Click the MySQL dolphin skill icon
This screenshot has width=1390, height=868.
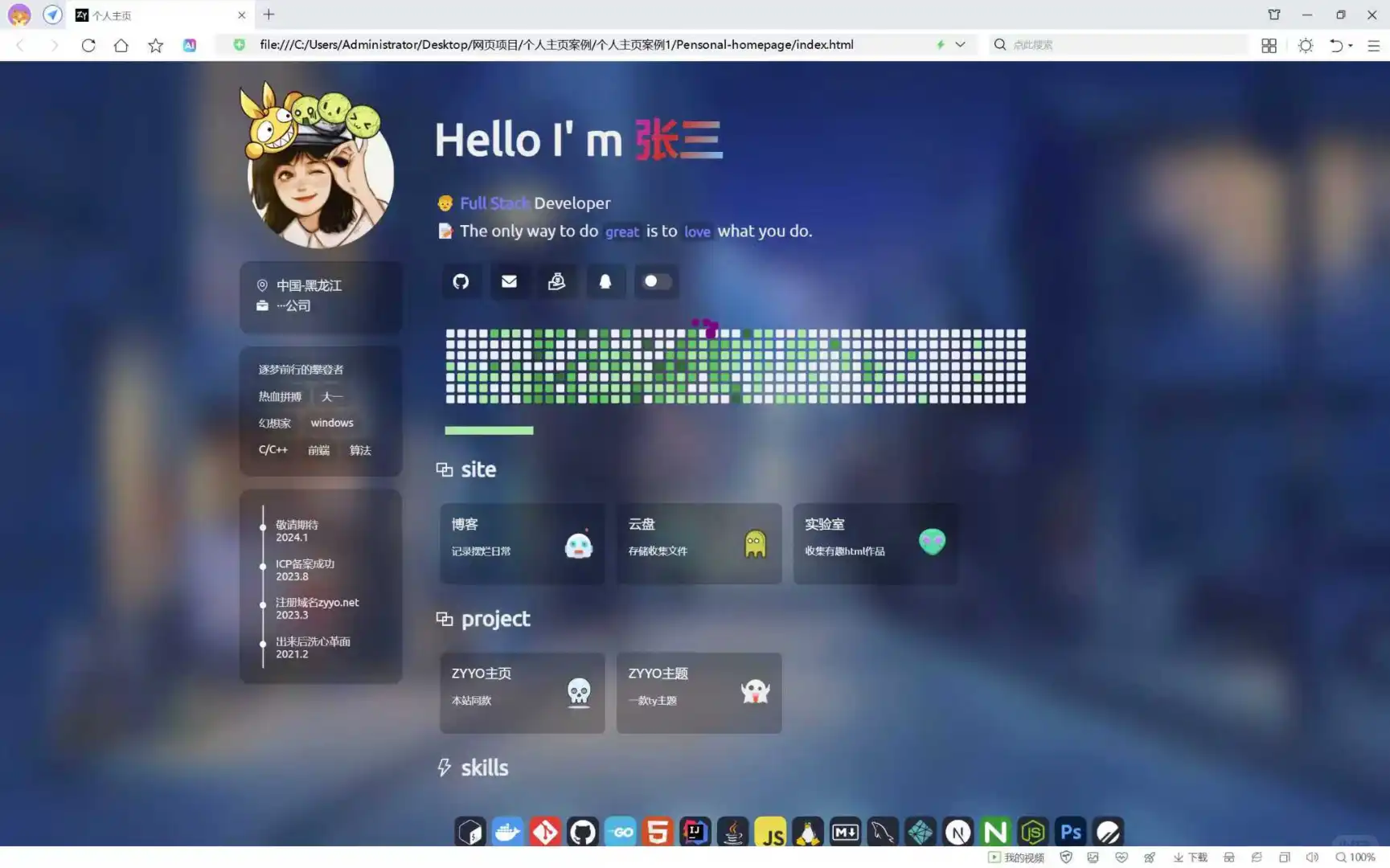coord(883,833)
